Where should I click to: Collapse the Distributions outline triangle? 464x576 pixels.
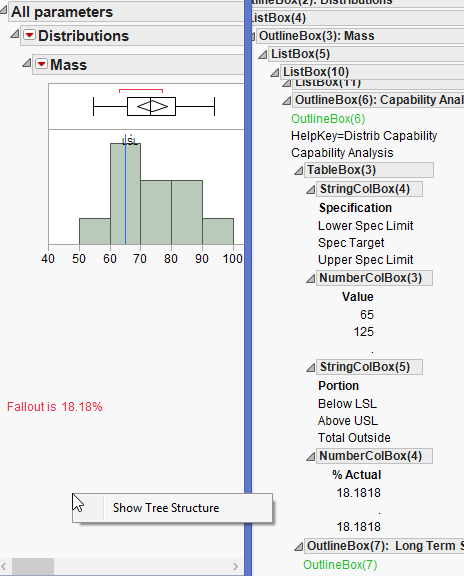[x=15, y=34]
